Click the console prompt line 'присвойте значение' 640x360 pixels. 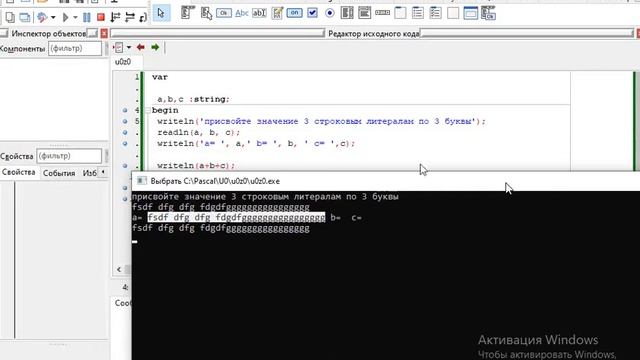coord(265,197)
